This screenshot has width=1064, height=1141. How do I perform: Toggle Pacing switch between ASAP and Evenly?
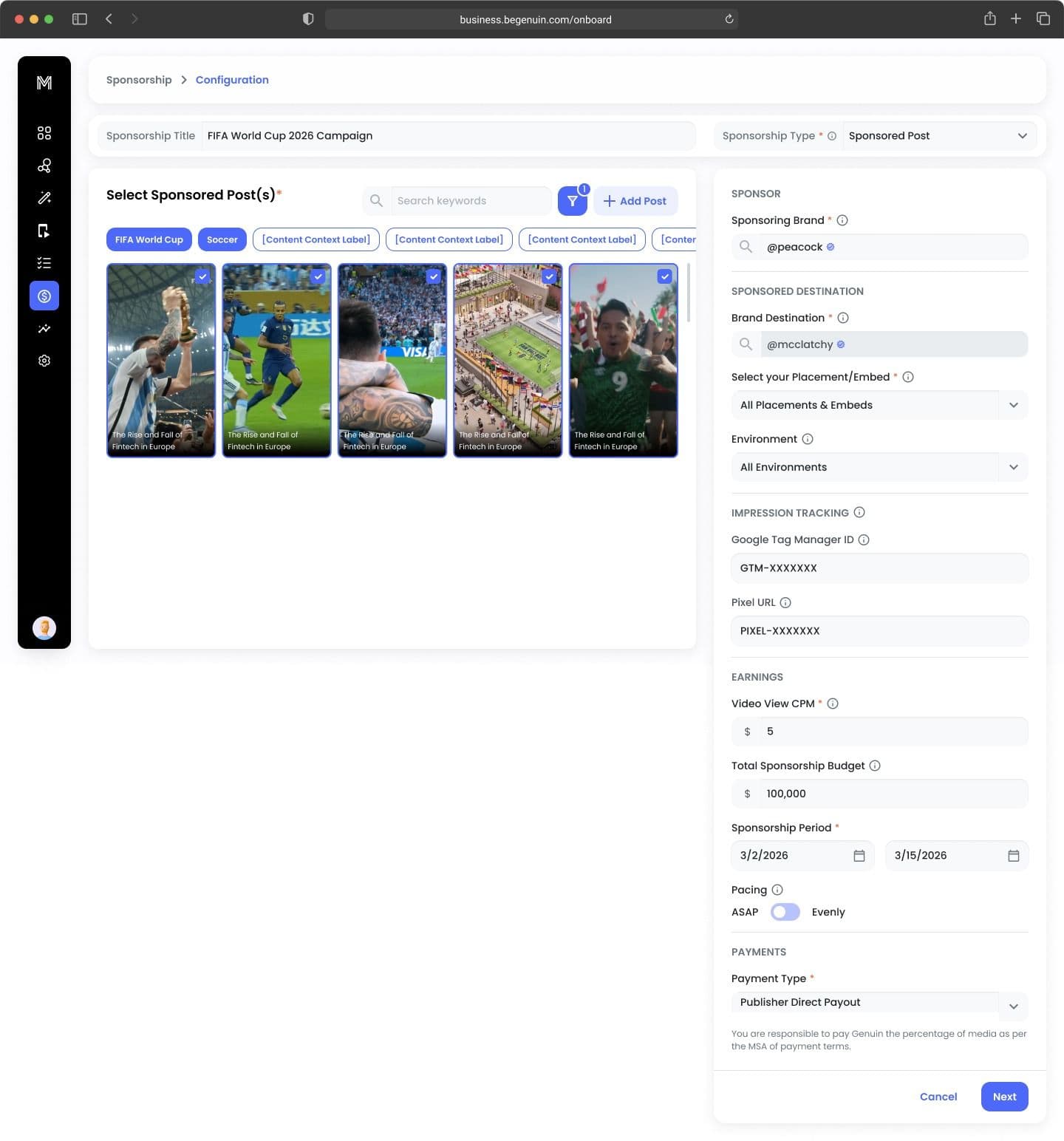tap(785, 912)
